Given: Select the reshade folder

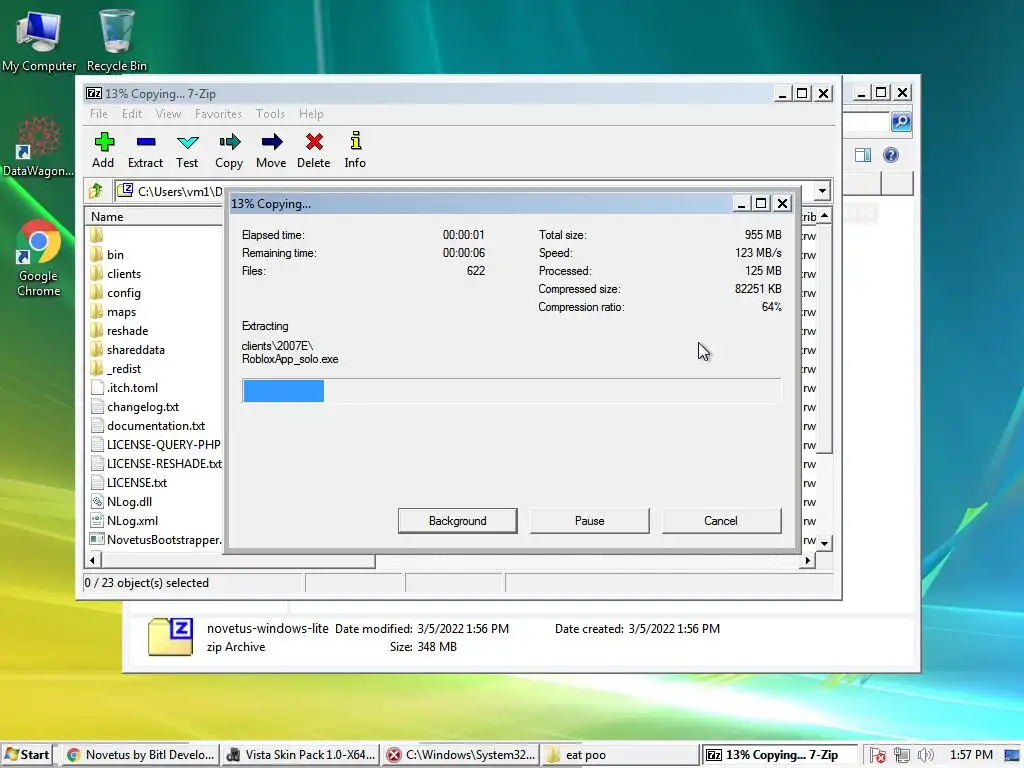Looking at the screenshot, I should coord(127,330).
